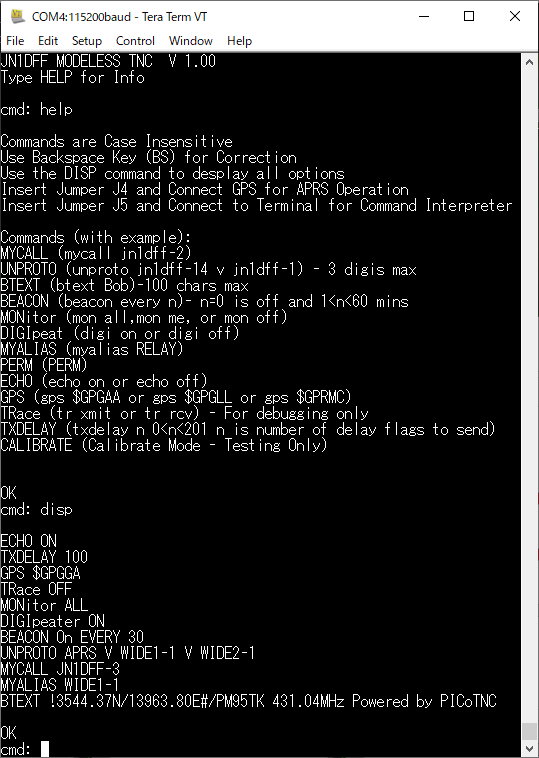Viewport: 539px width, 758px height.
Task: Open the Setup menu
Action: [x=87, y=41]
